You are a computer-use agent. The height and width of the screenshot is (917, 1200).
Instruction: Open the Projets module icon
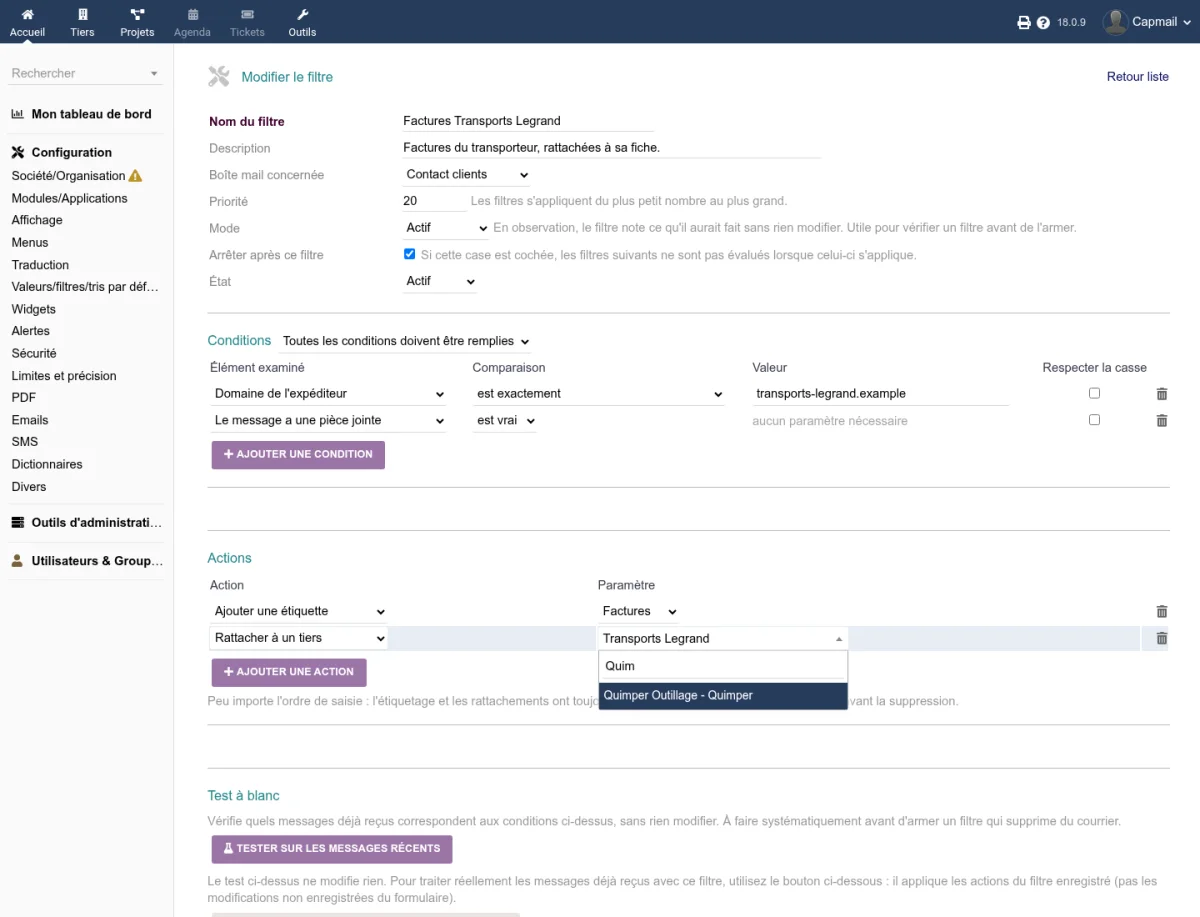pos(137,15)
